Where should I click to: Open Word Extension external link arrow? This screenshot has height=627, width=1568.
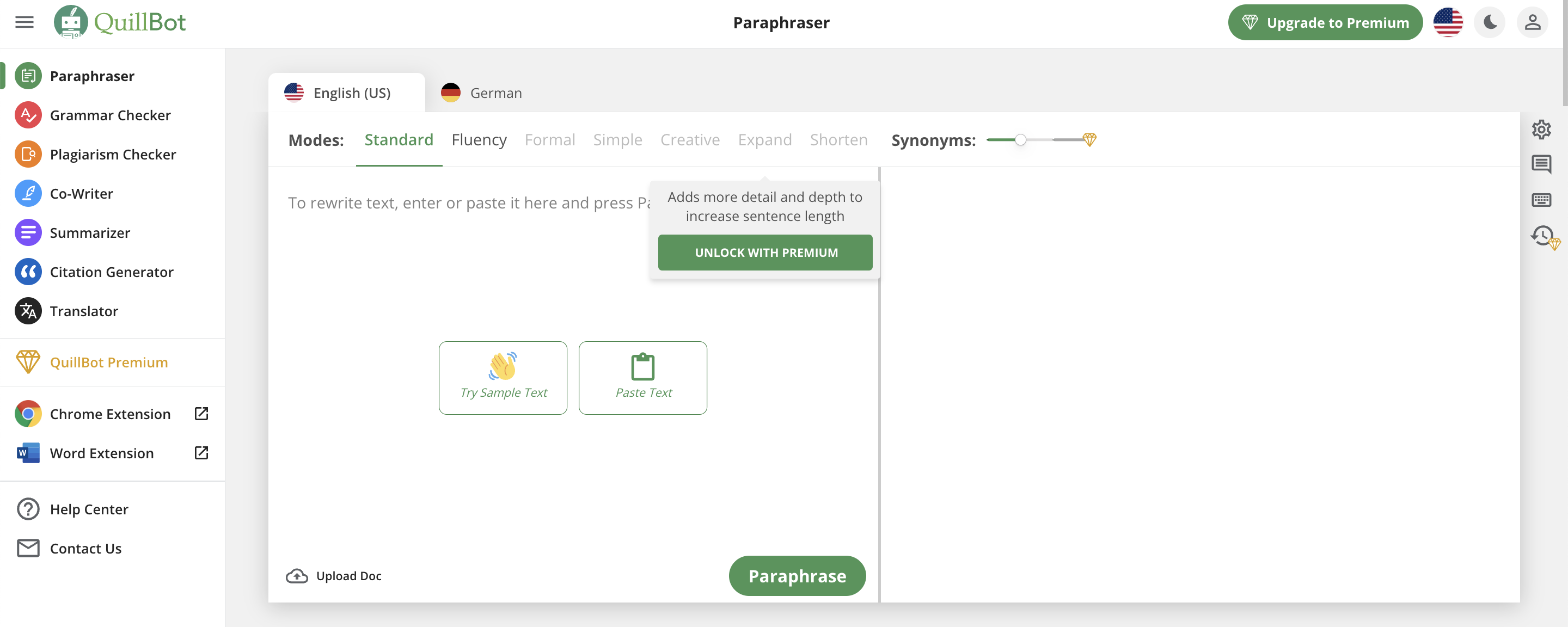click(201, 453)
